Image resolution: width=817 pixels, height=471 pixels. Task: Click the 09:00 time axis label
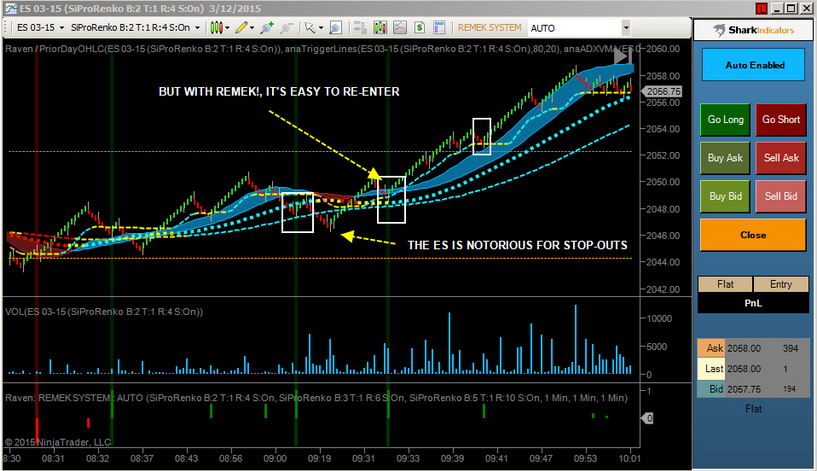[275, 458]
